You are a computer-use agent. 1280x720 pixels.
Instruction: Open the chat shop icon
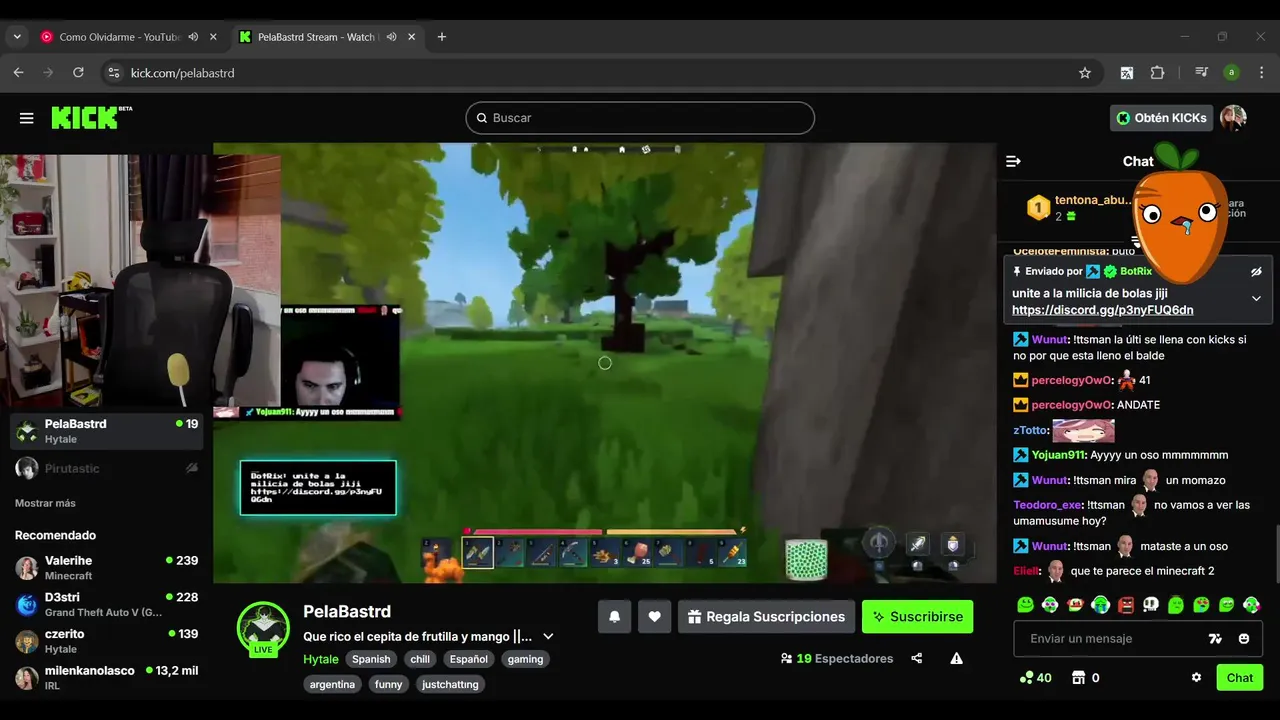(x=1079, y=677)
